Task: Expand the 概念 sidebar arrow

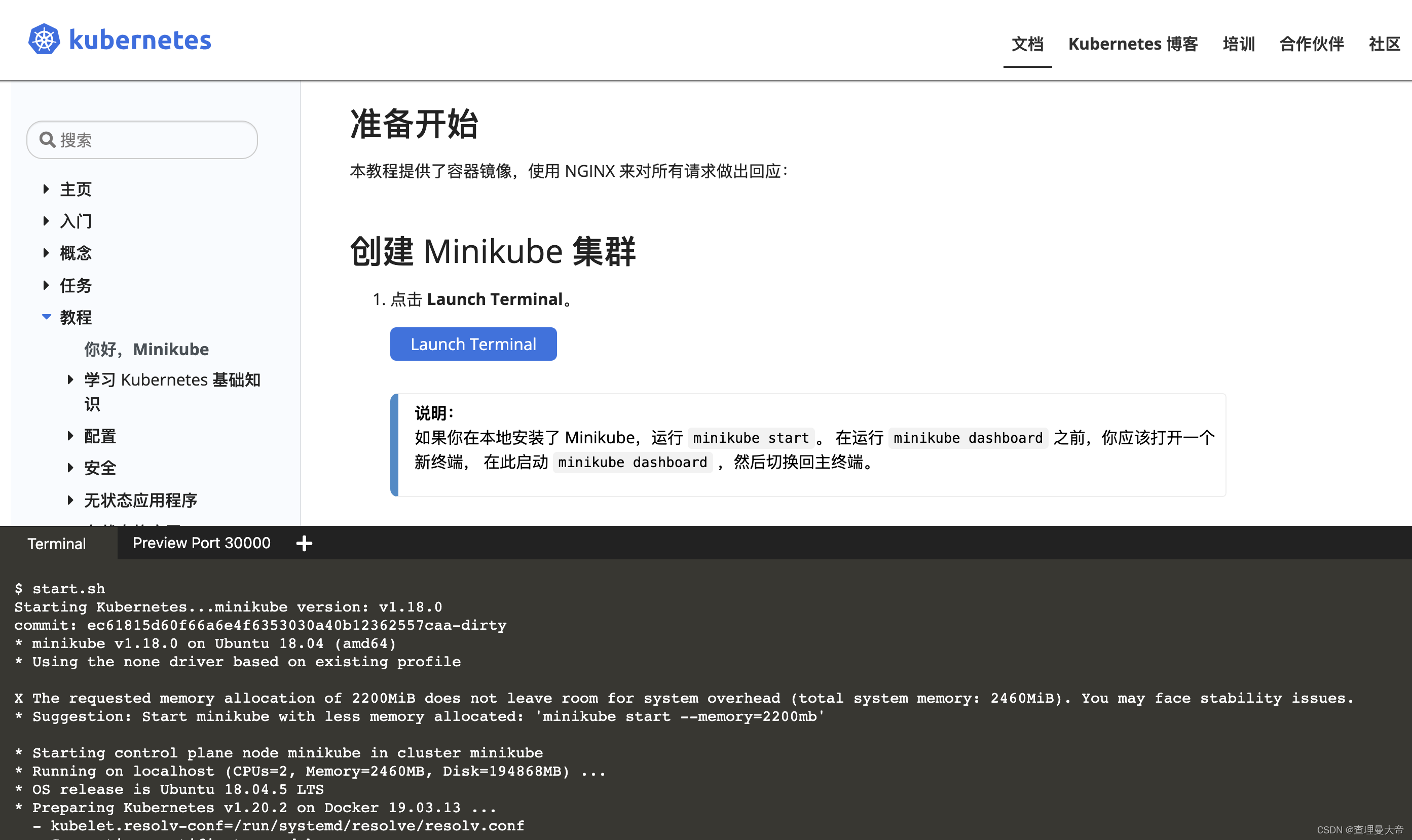Action: click(x=46, y=253)
